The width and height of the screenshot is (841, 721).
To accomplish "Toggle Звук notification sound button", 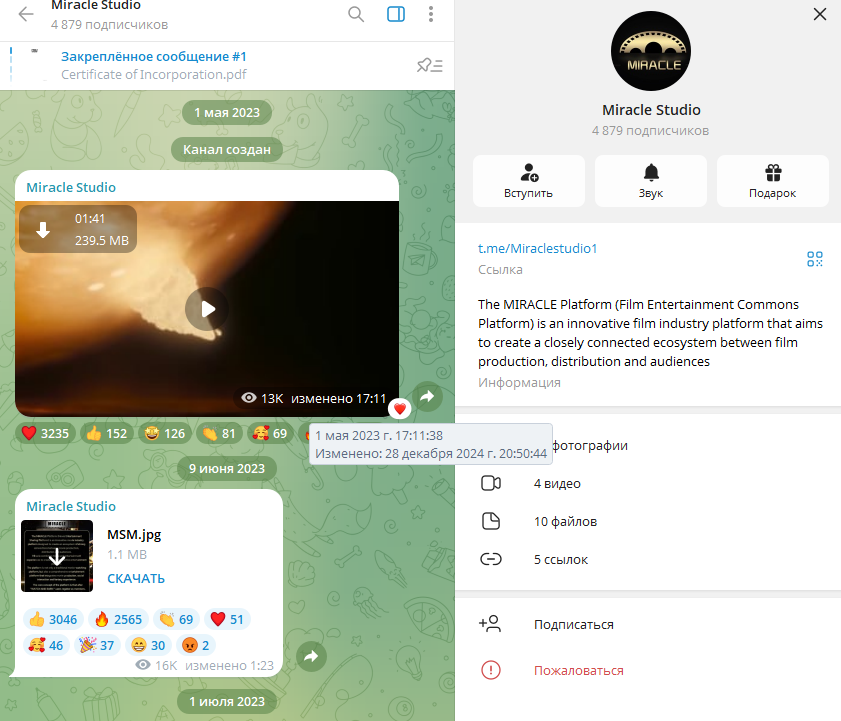I will [651, 181].
